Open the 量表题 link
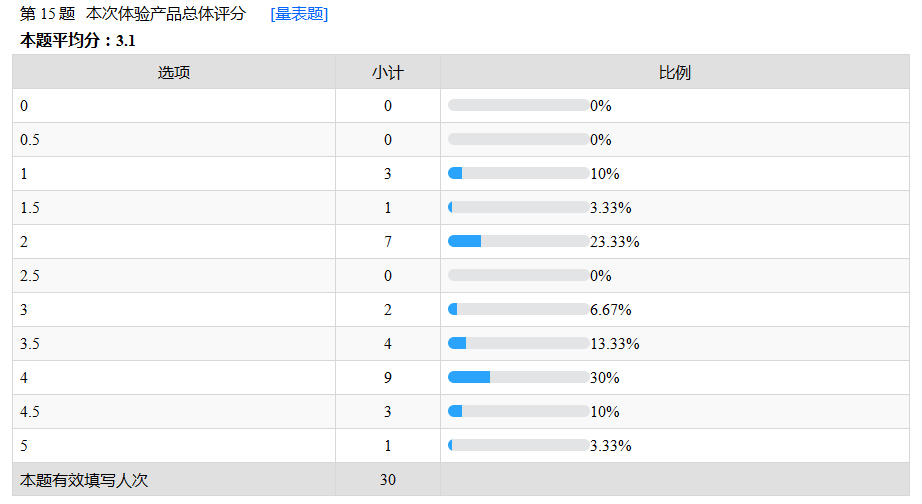Image resolution: width=922 pixels, height=504 pixels. (299, 14)
